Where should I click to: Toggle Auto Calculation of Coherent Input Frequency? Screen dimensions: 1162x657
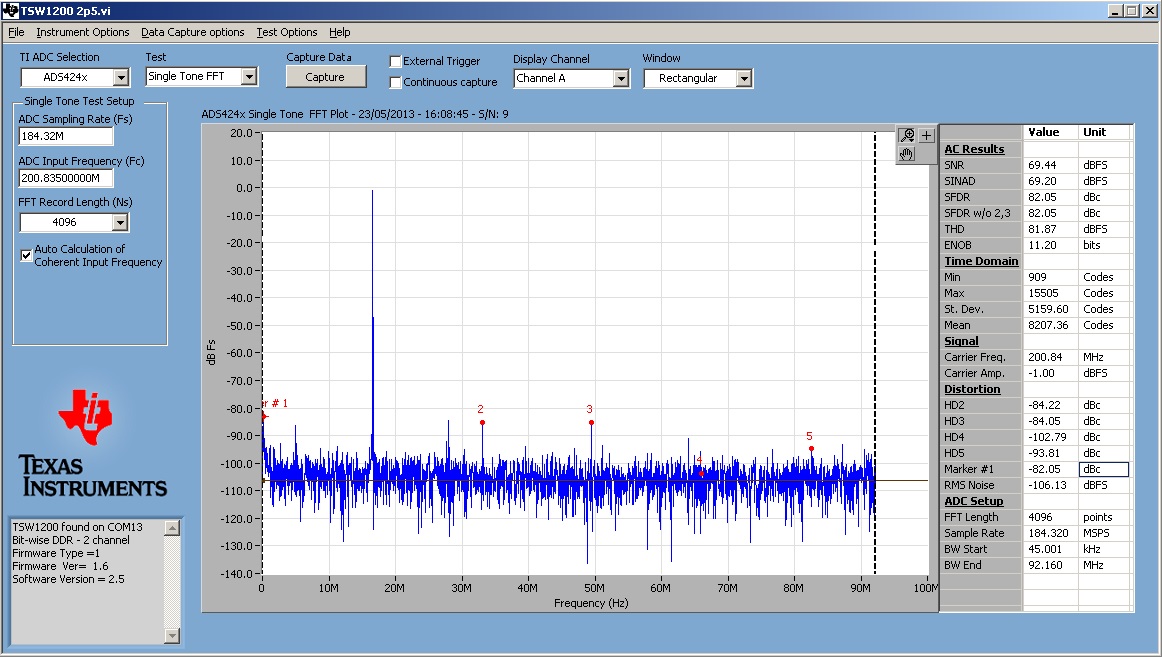pos(27,255)
